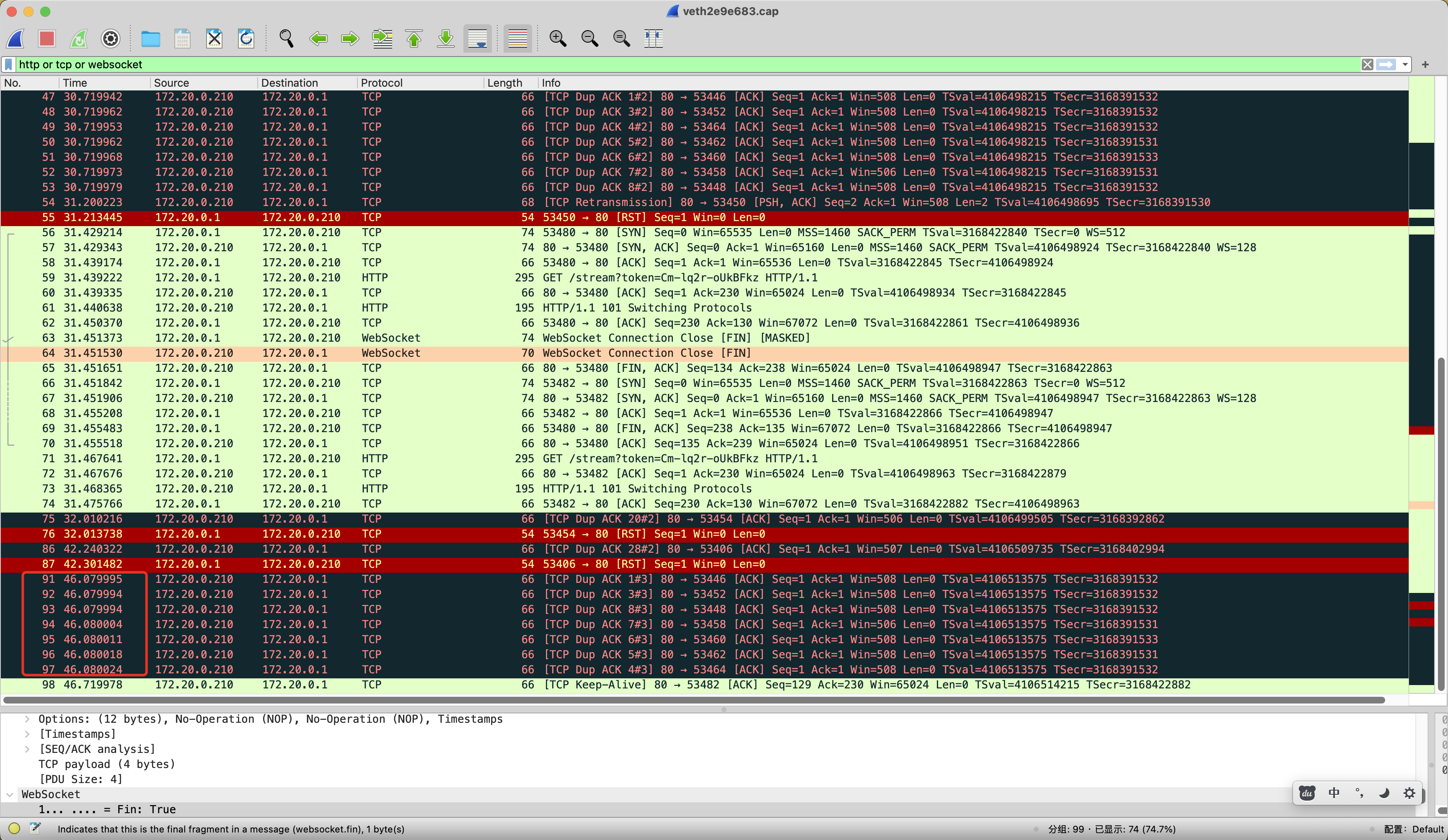
Task: Toggle packet colorization rules button
Action: [x=517, y=39]
